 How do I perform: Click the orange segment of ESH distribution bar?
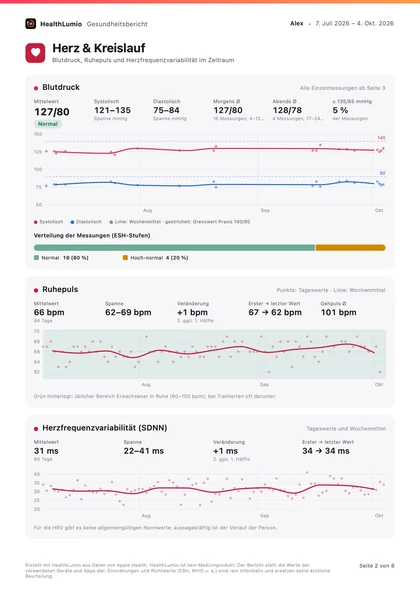[350, 248]
